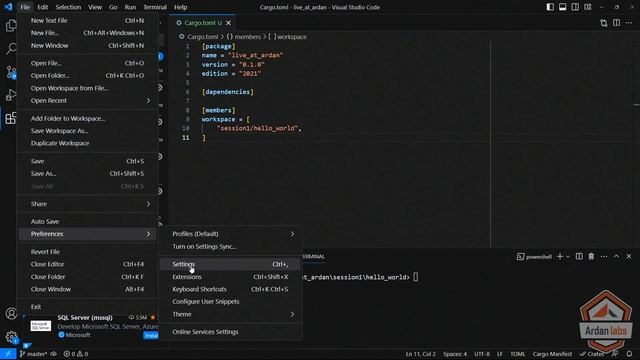
Task: Open the Terminal menu
Action: pyautogui.click(x=155, y=7)
